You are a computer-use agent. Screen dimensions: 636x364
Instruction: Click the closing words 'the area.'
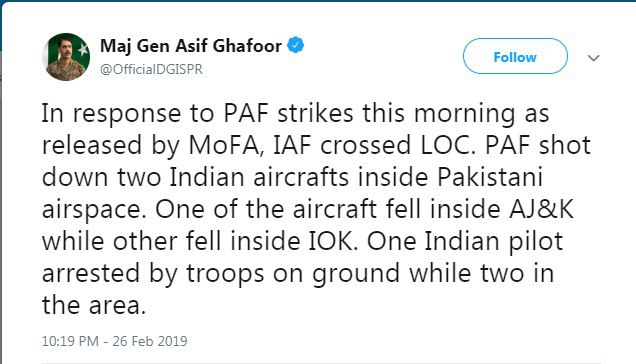(94, 306)
